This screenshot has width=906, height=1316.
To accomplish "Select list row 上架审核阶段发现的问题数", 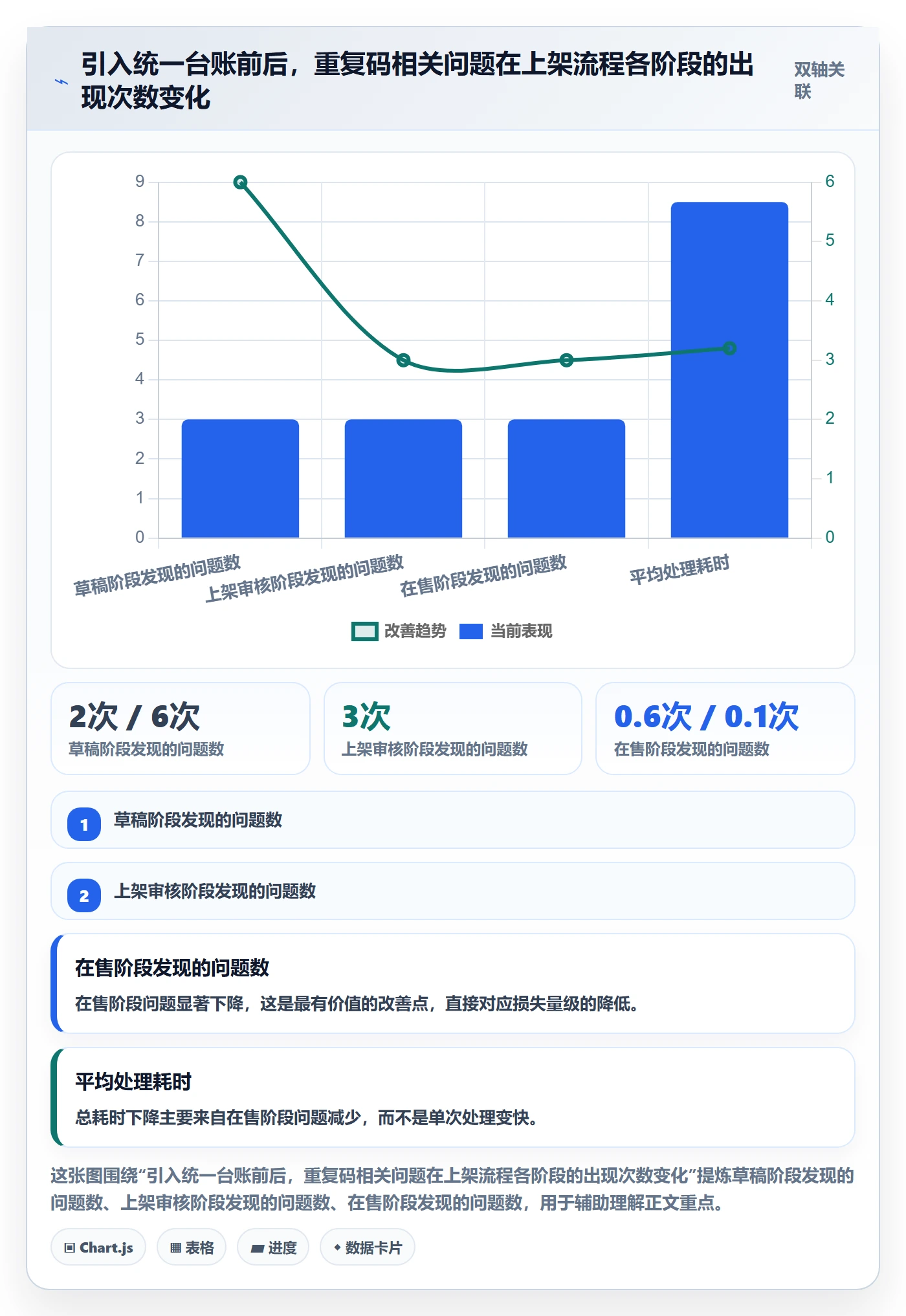I will [453, 891].
